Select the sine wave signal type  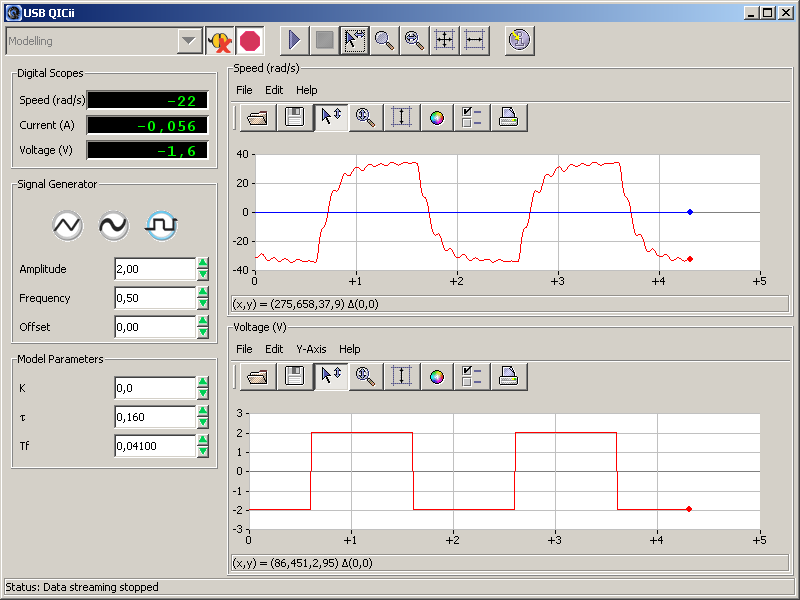113,226
